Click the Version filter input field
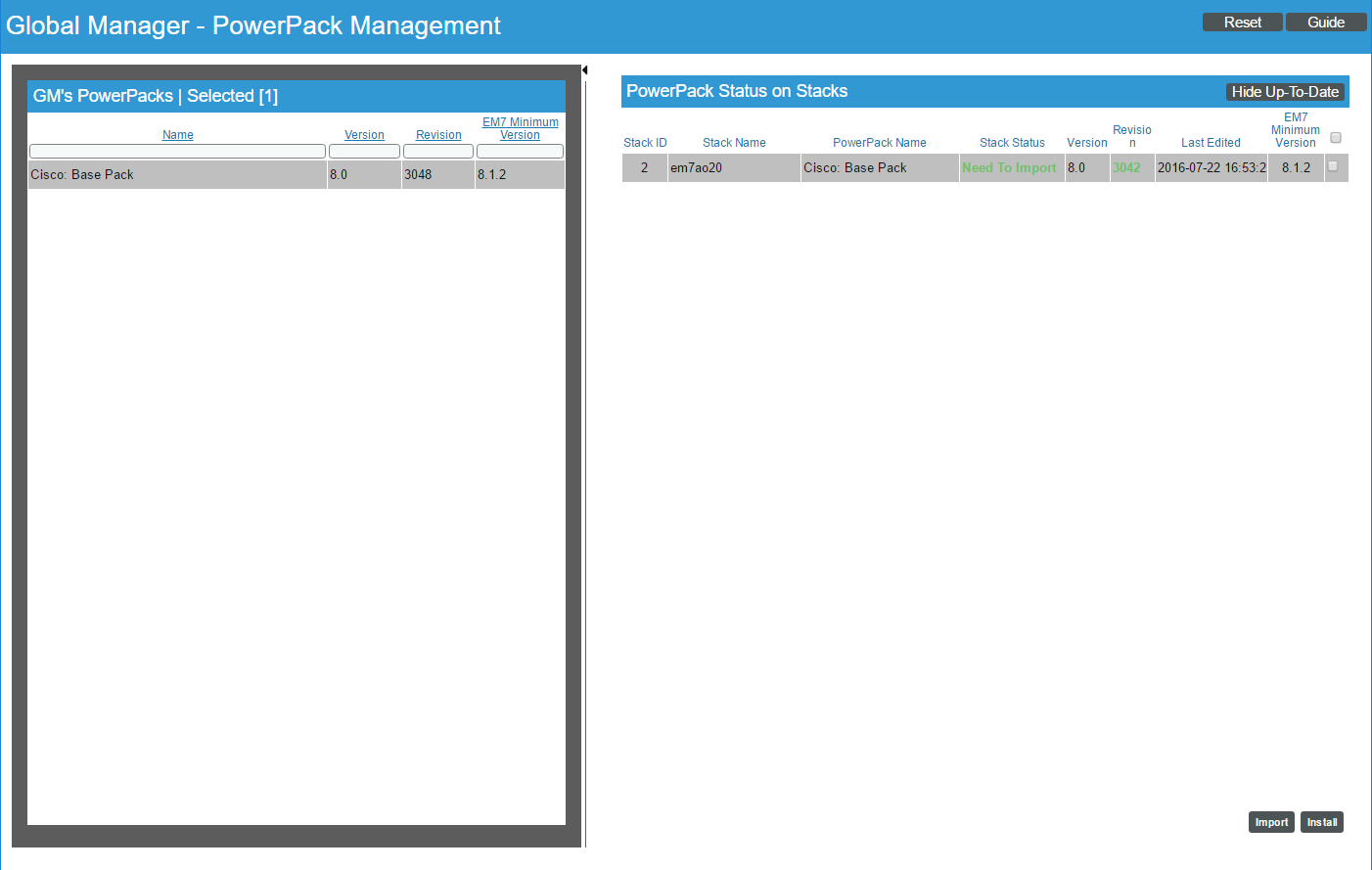The height and width of the screenshot is (870, 1372). point(364,151)
